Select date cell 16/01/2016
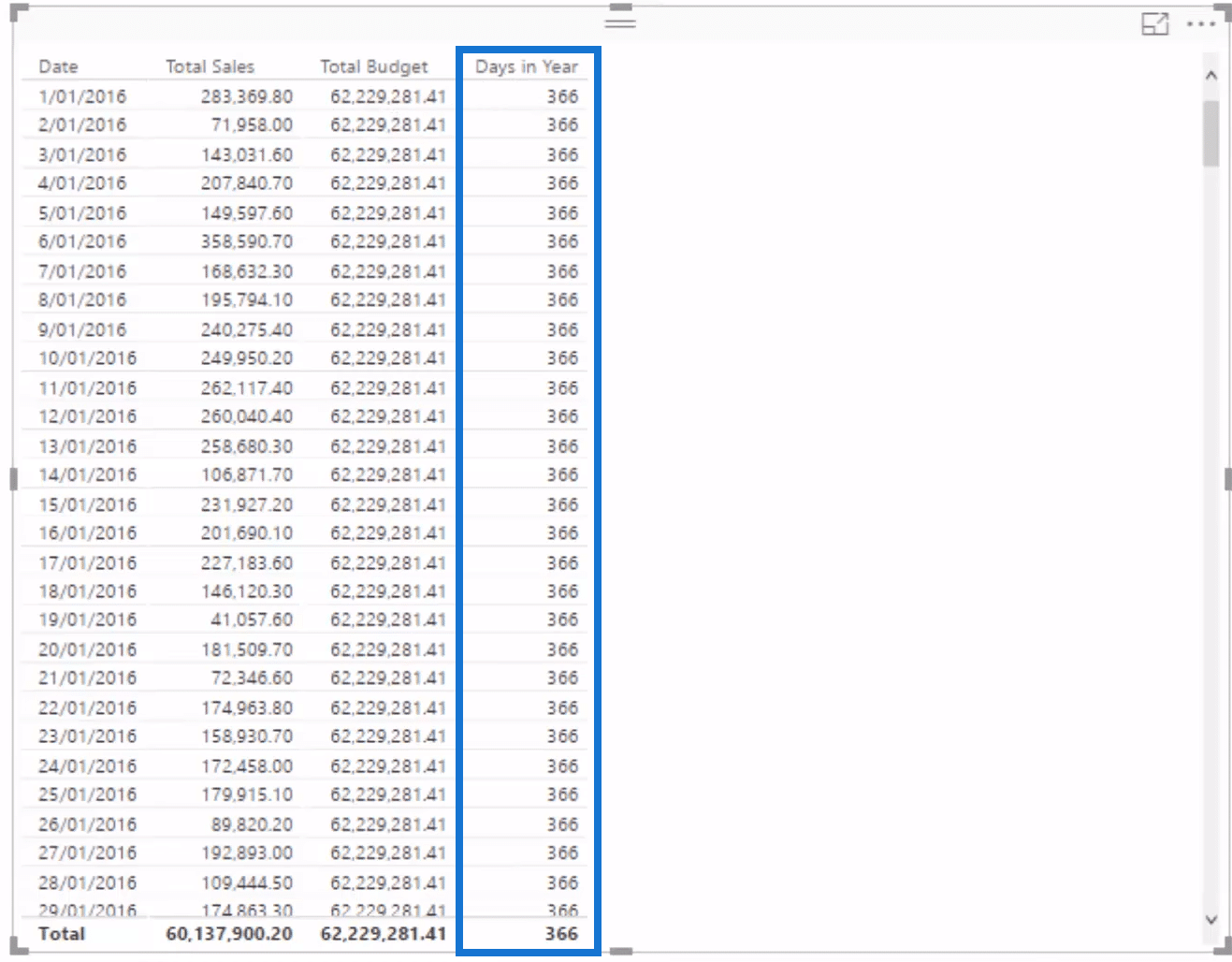The height and width of the screenshot is (962, 1232). (x=87, y=532)
